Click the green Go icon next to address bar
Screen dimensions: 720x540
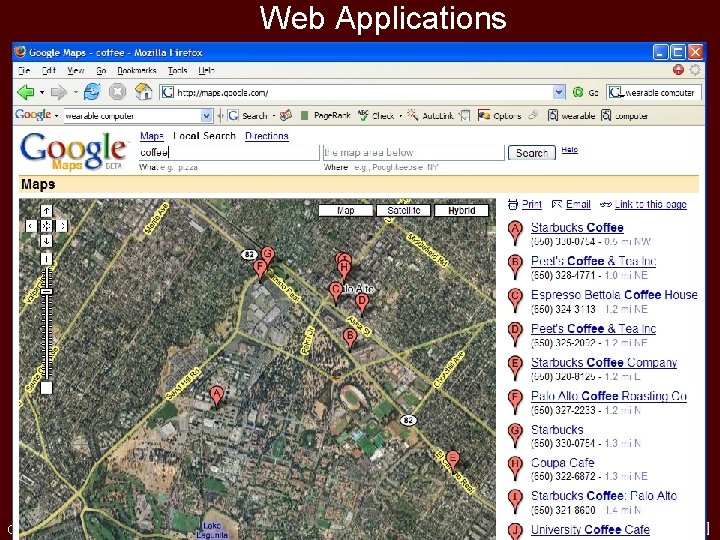[x=578, y=92]
